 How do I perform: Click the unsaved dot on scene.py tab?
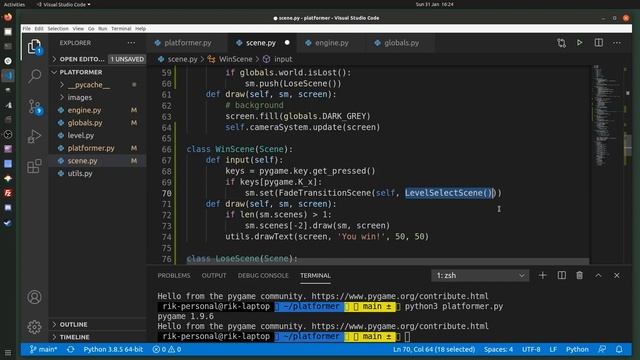point(287,42)
